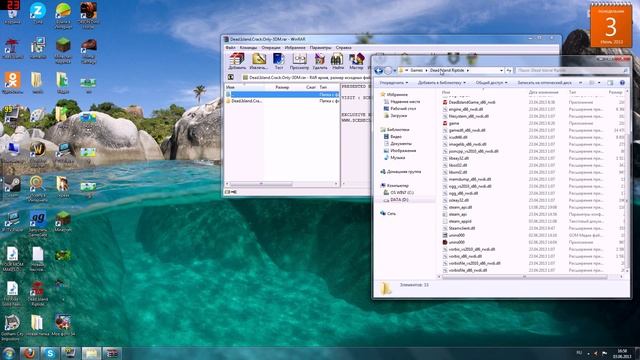Open the Общий доступ dropdown

[491, 83]
